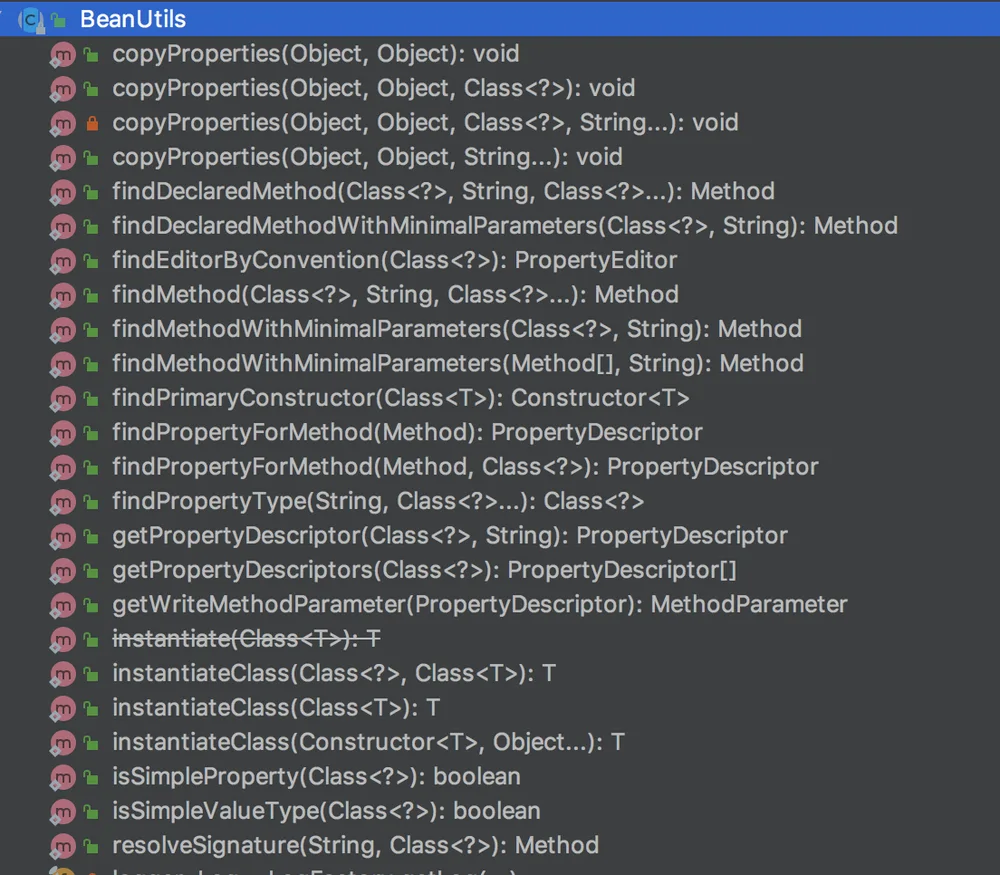
Task: Select findPropertyForMethod(Method, Class<?>)
Action: click(x=465, y=467)
